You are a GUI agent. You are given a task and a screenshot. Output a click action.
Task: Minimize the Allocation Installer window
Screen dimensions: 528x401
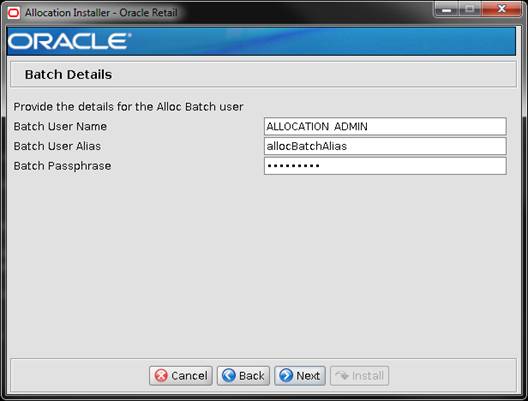447,9
